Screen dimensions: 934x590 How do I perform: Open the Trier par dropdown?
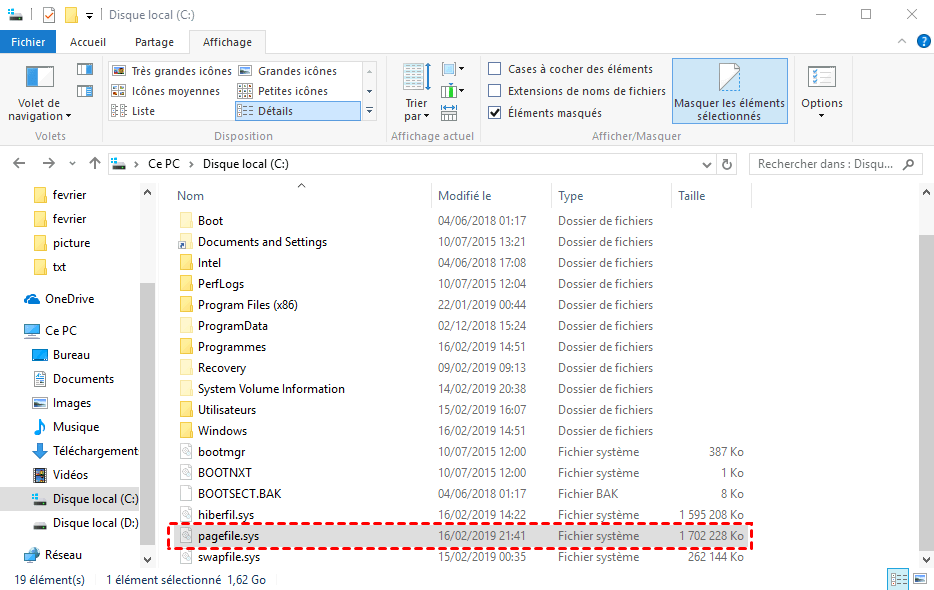tap(416, 93)
